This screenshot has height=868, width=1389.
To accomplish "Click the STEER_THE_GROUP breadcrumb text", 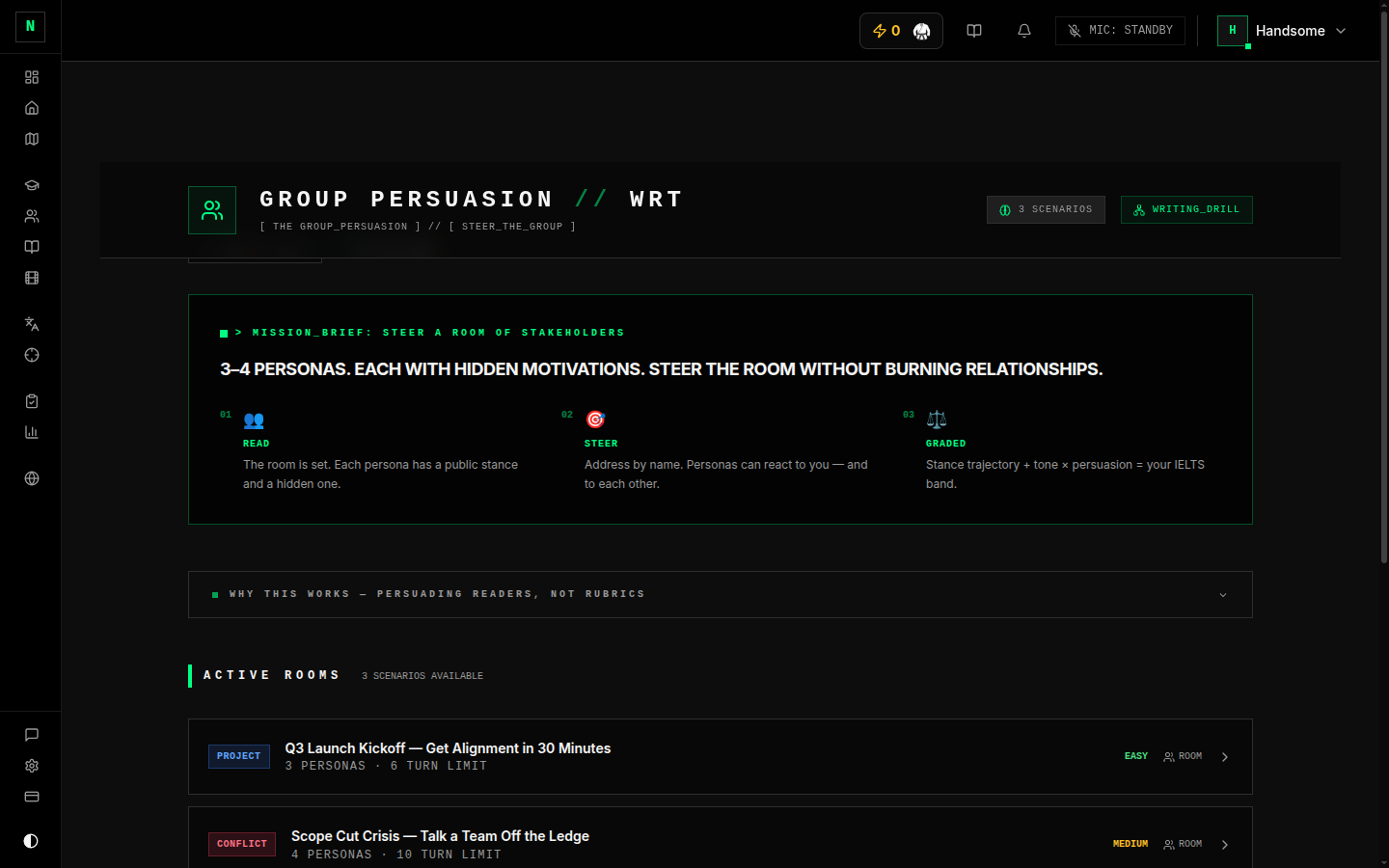I will pos(512,227).
